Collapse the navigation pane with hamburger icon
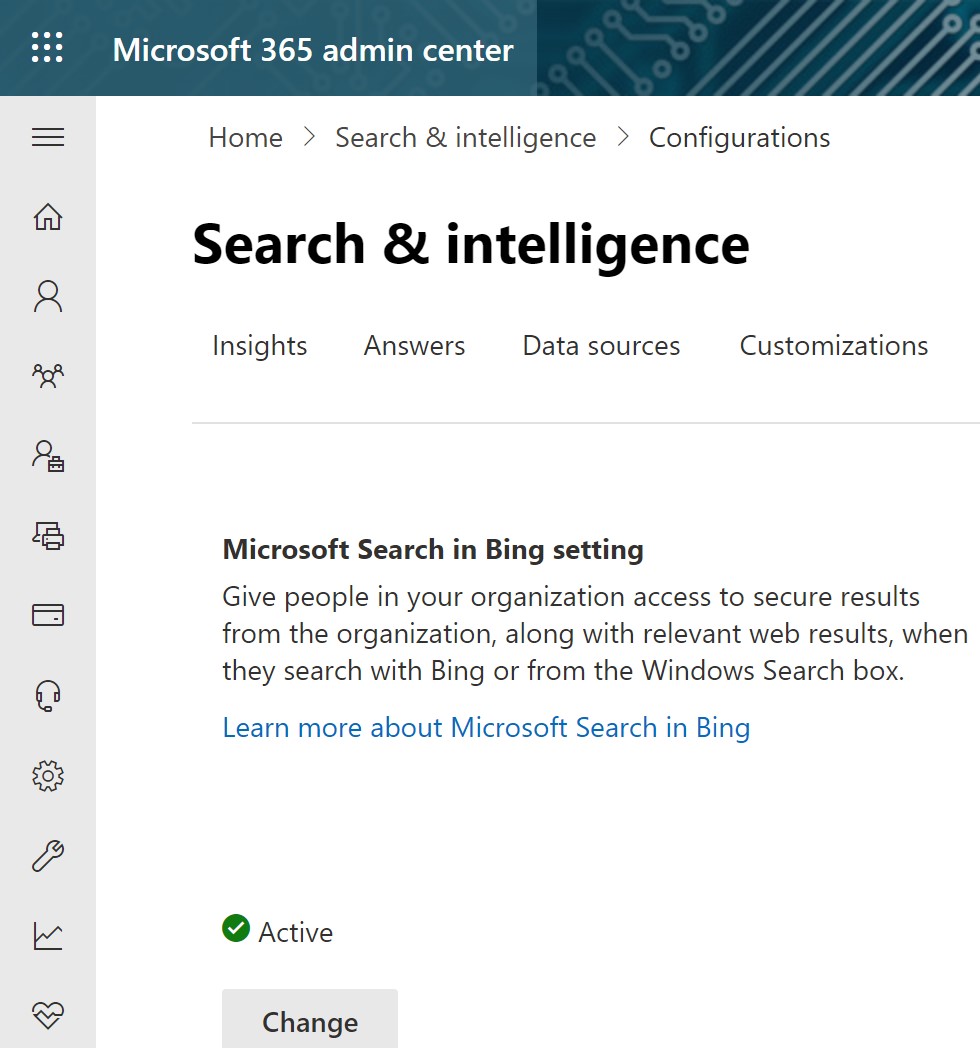The height and width of the screenshot is (1048, 980). coord(47,138)
